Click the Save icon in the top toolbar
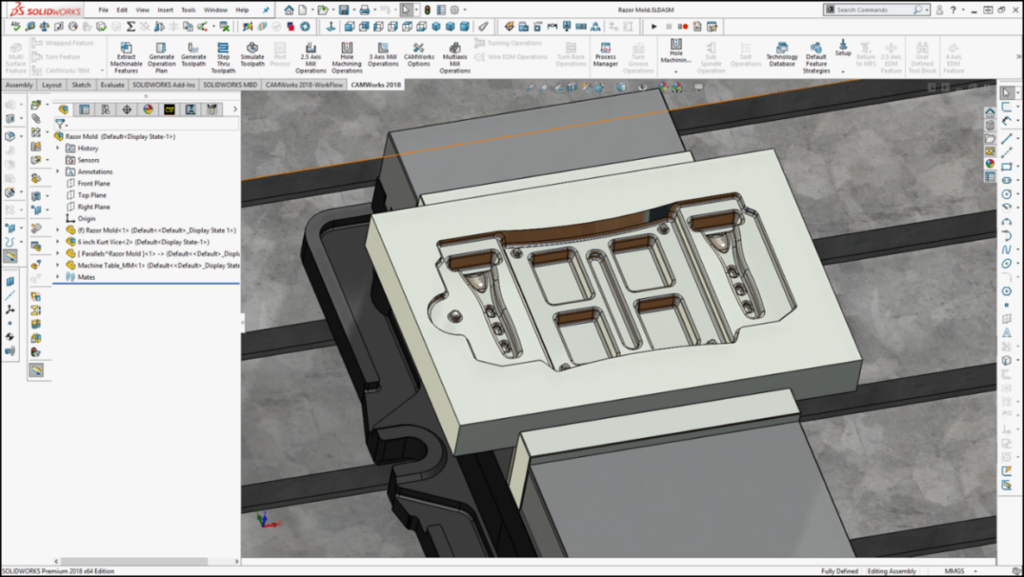This screenshot has height=577, width=1024. click(343, 10)
